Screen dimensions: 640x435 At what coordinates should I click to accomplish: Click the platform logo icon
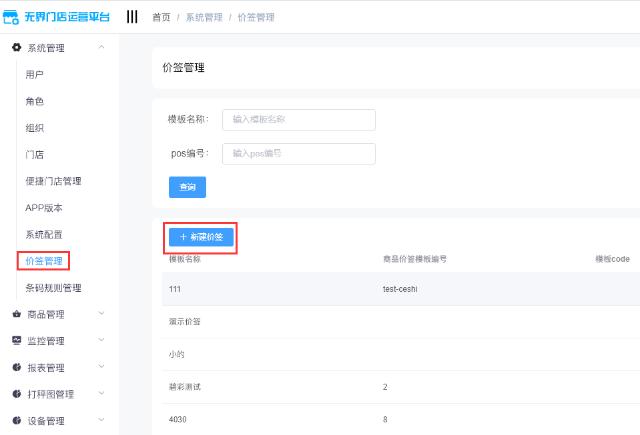[x=11, y=17]
